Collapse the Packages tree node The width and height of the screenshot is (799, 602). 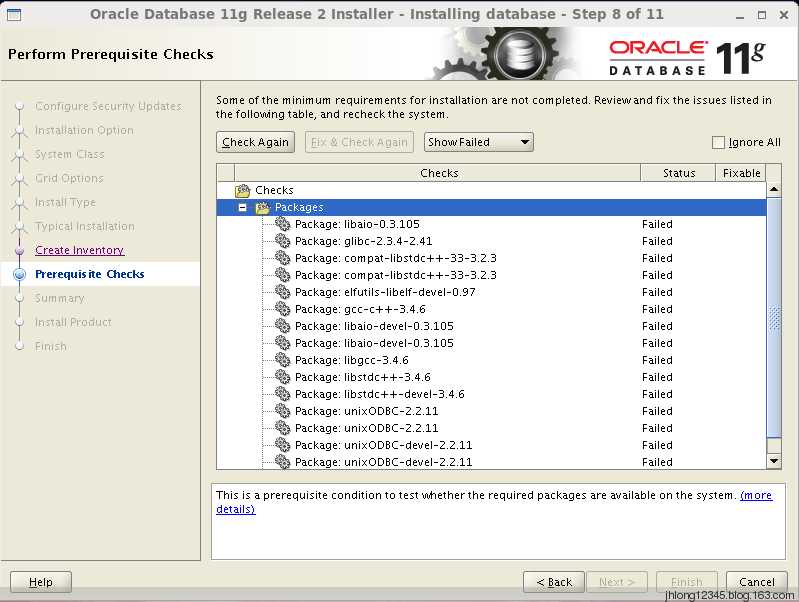pyautogui.click(x=243, y=207)
